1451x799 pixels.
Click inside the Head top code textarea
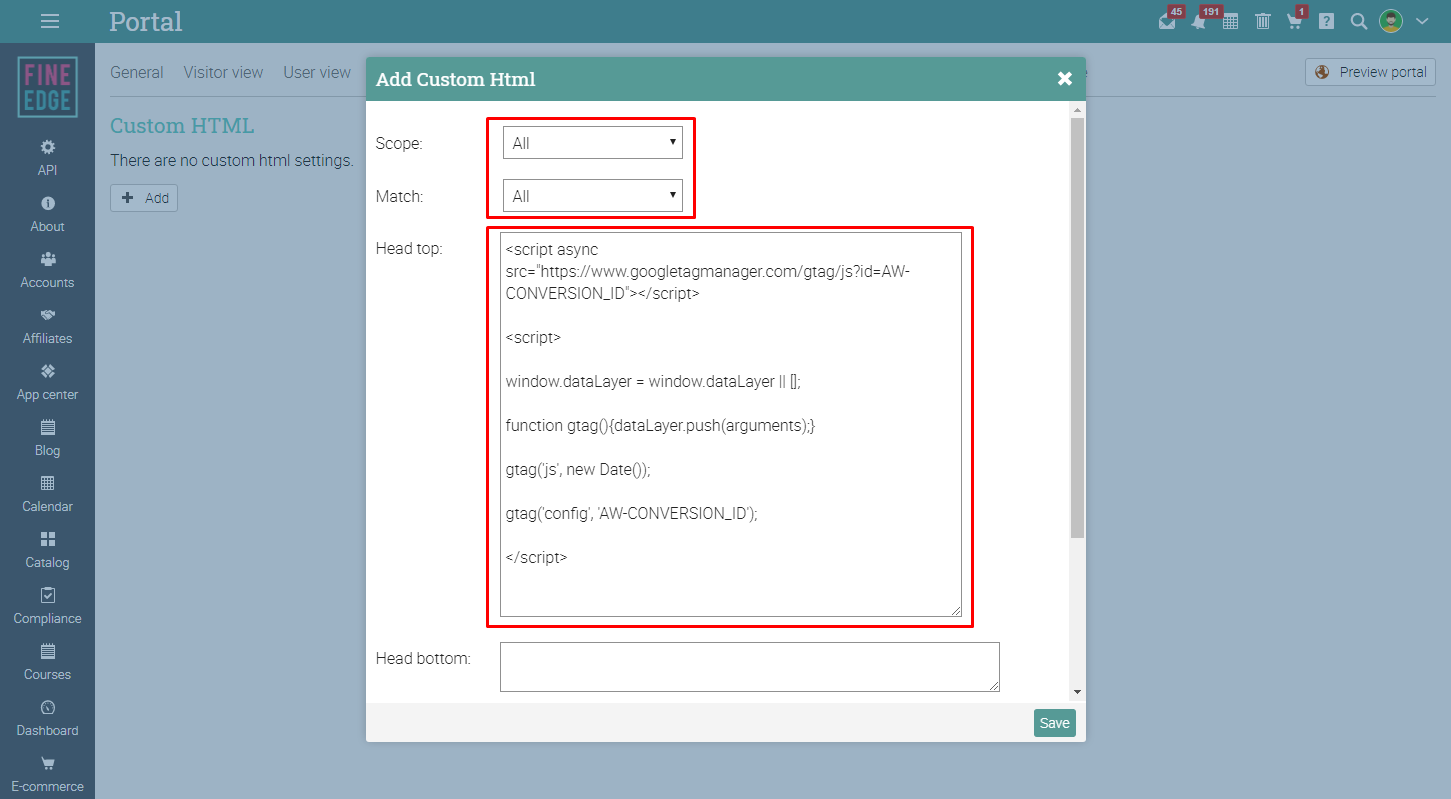coord(731,424)
